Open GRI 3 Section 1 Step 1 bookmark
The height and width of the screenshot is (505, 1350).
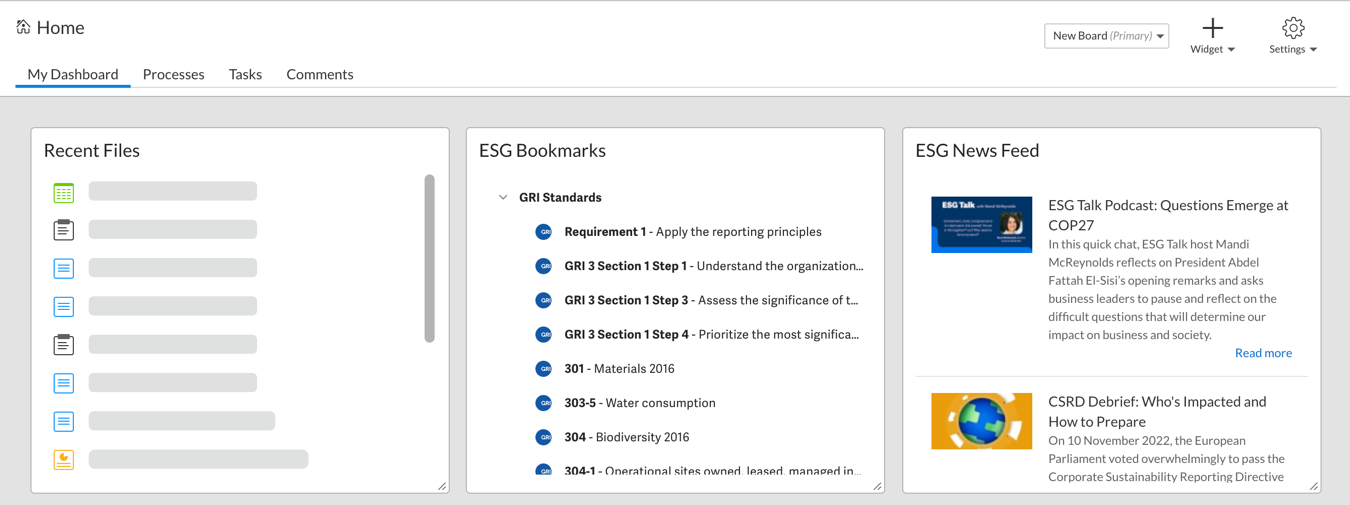[x=714, y=266]
